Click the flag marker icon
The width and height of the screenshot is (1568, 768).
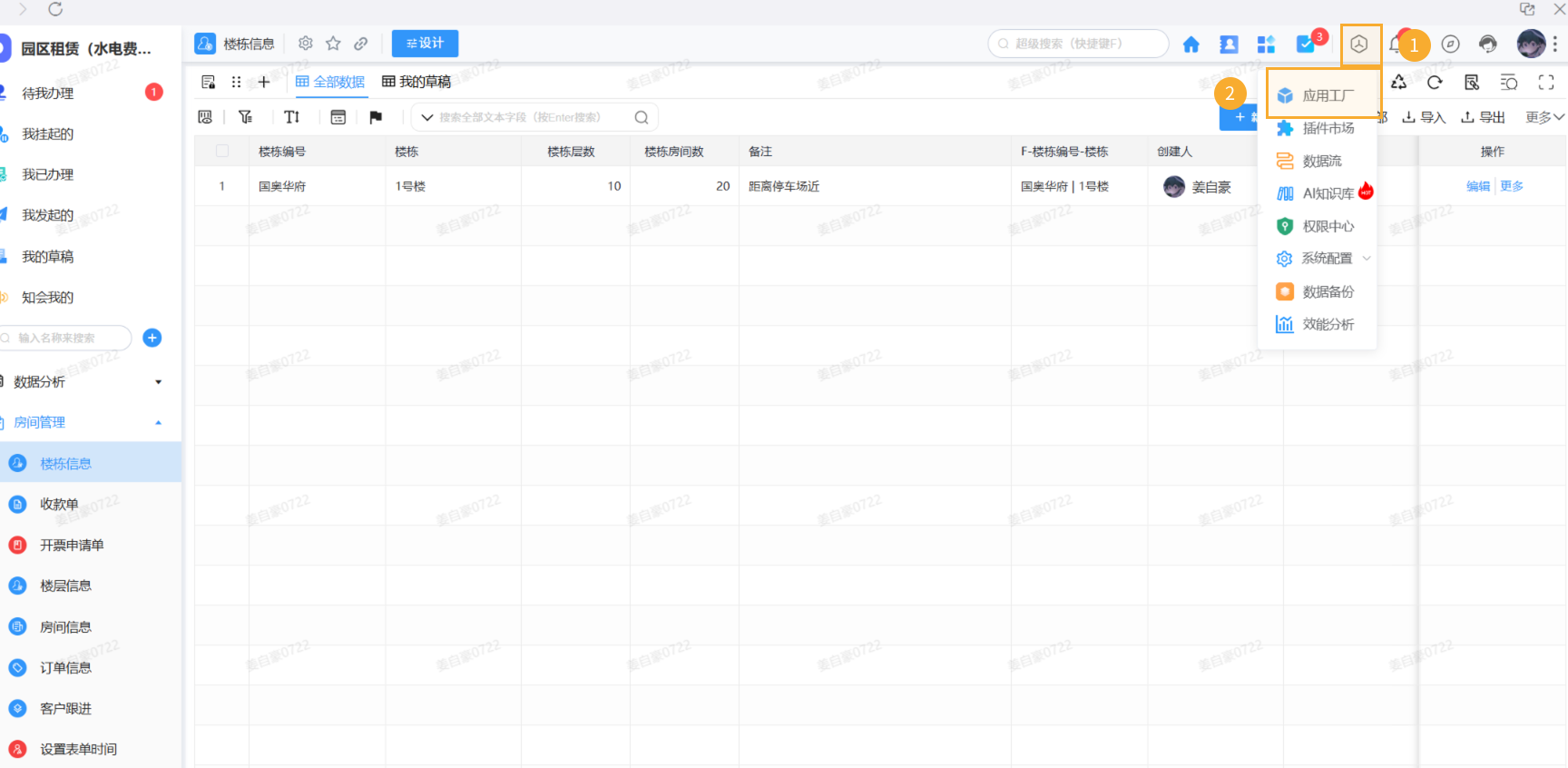tap(376, 117)
